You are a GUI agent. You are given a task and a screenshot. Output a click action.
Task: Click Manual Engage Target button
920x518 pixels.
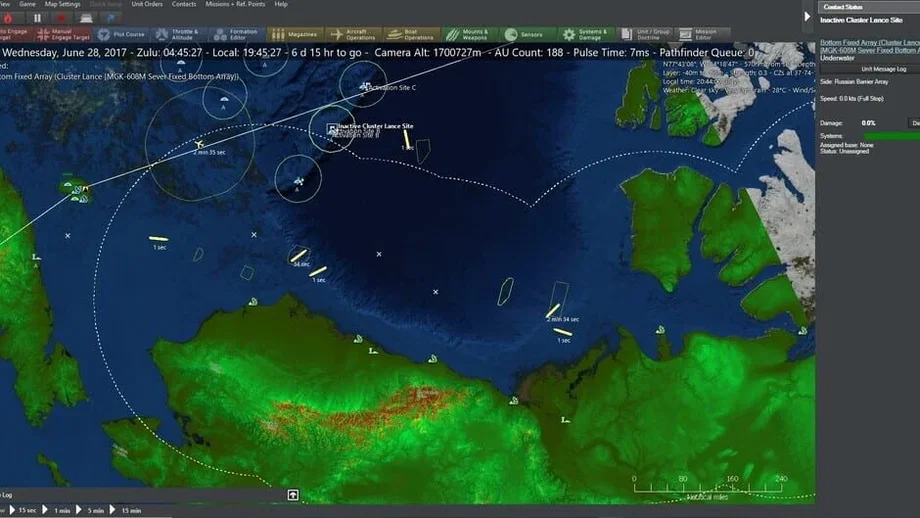63,35
